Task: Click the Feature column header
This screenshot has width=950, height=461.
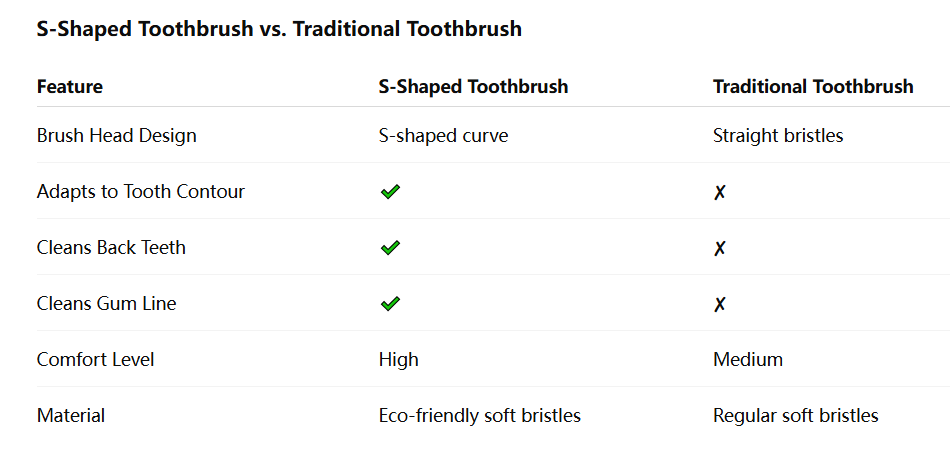Action: click(x=70, y=86)
